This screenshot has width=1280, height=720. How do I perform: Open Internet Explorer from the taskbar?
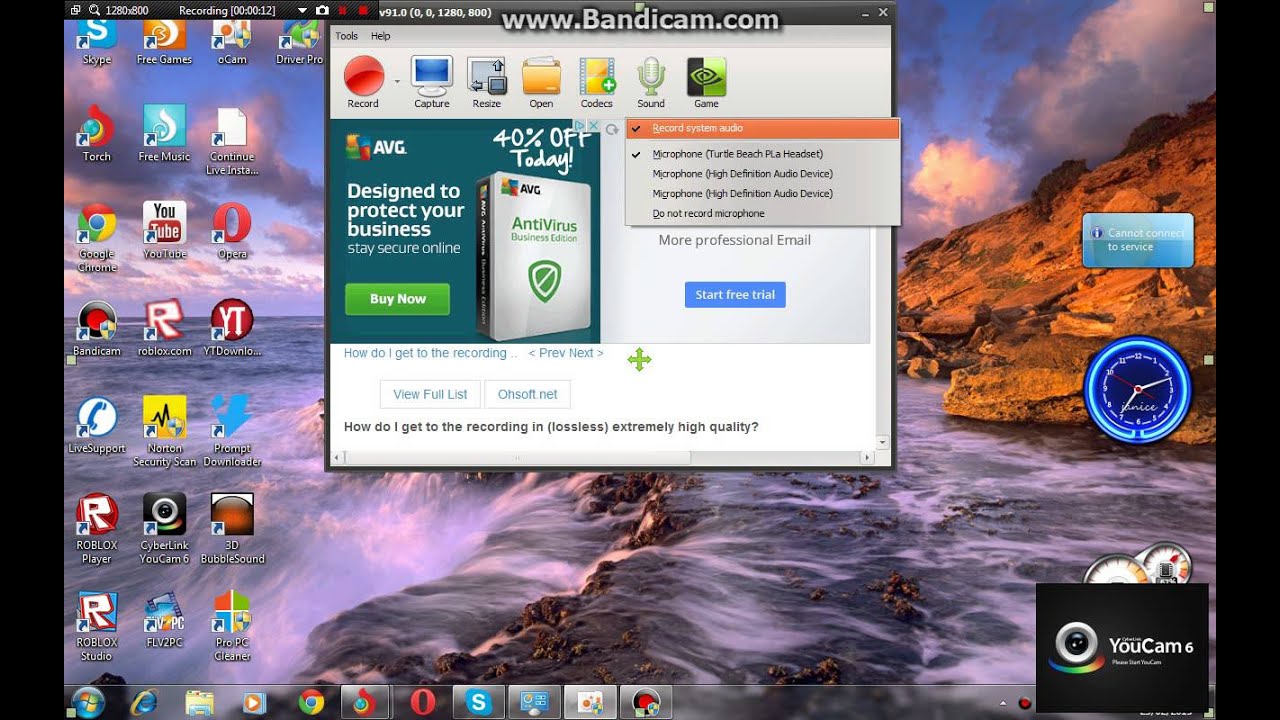pos(145,703)
